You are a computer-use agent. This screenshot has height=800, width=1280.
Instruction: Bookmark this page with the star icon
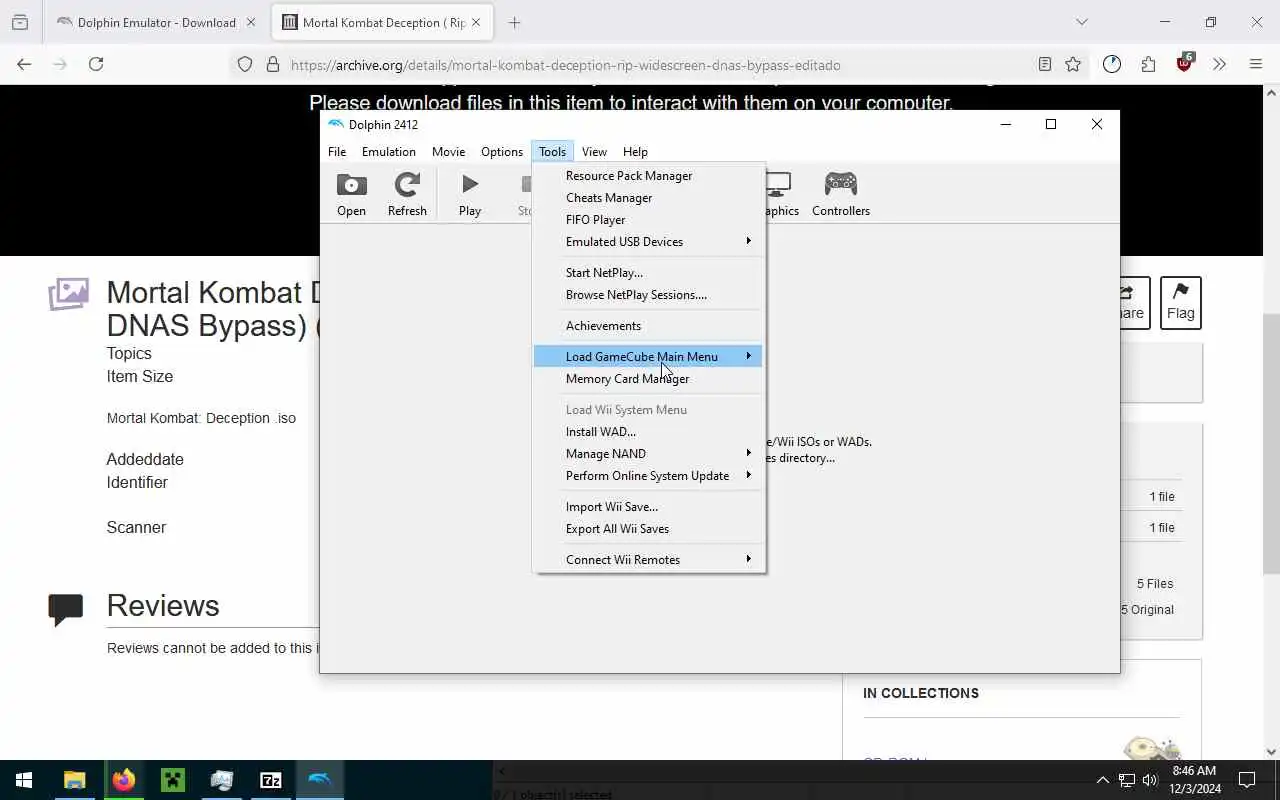[x=1073, y=64]
